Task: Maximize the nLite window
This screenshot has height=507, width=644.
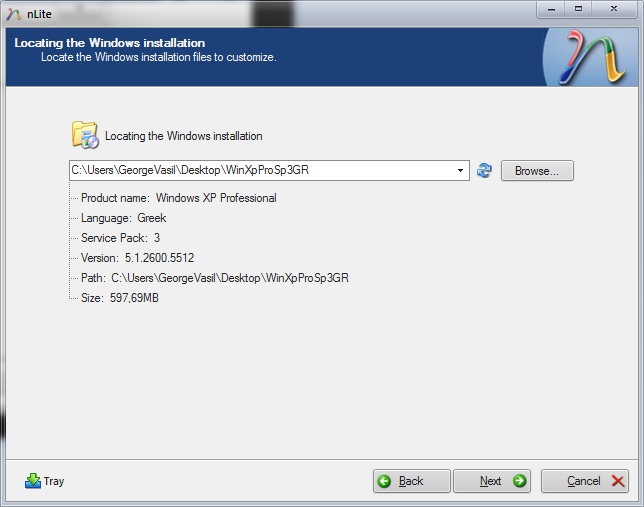Action: (x=578, y=9)
